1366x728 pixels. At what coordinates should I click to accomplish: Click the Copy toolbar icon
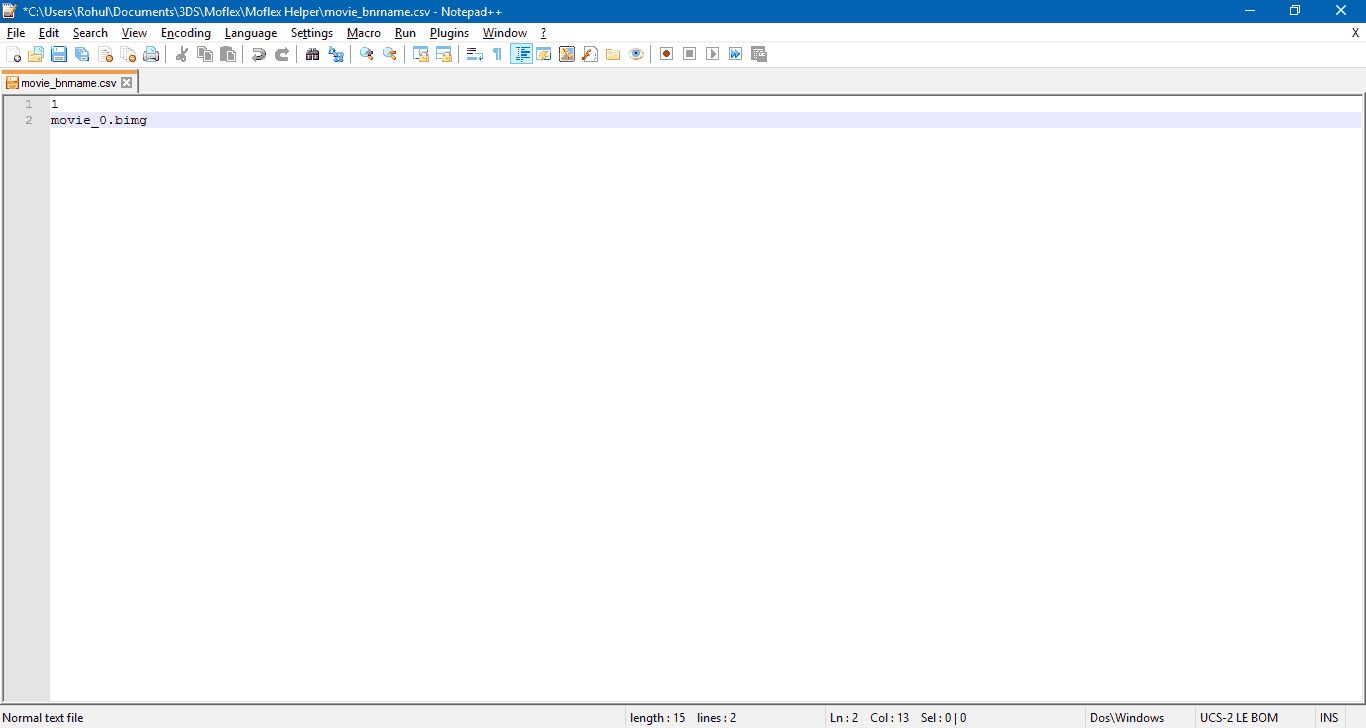click(x=205, y=54)
